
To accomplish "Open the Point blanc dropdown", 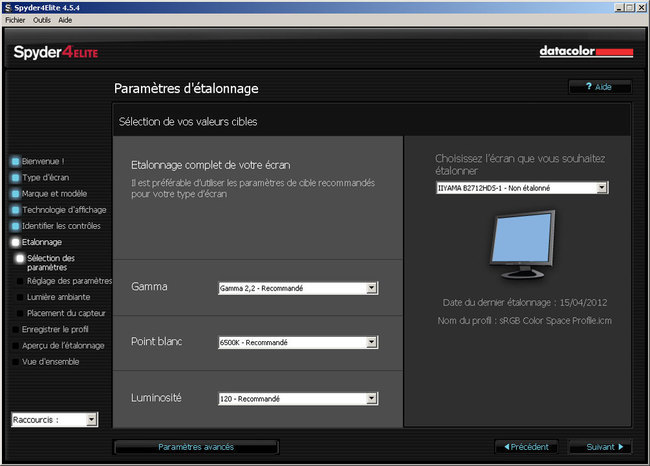I will pyautogui.click(x=298, y=342).
